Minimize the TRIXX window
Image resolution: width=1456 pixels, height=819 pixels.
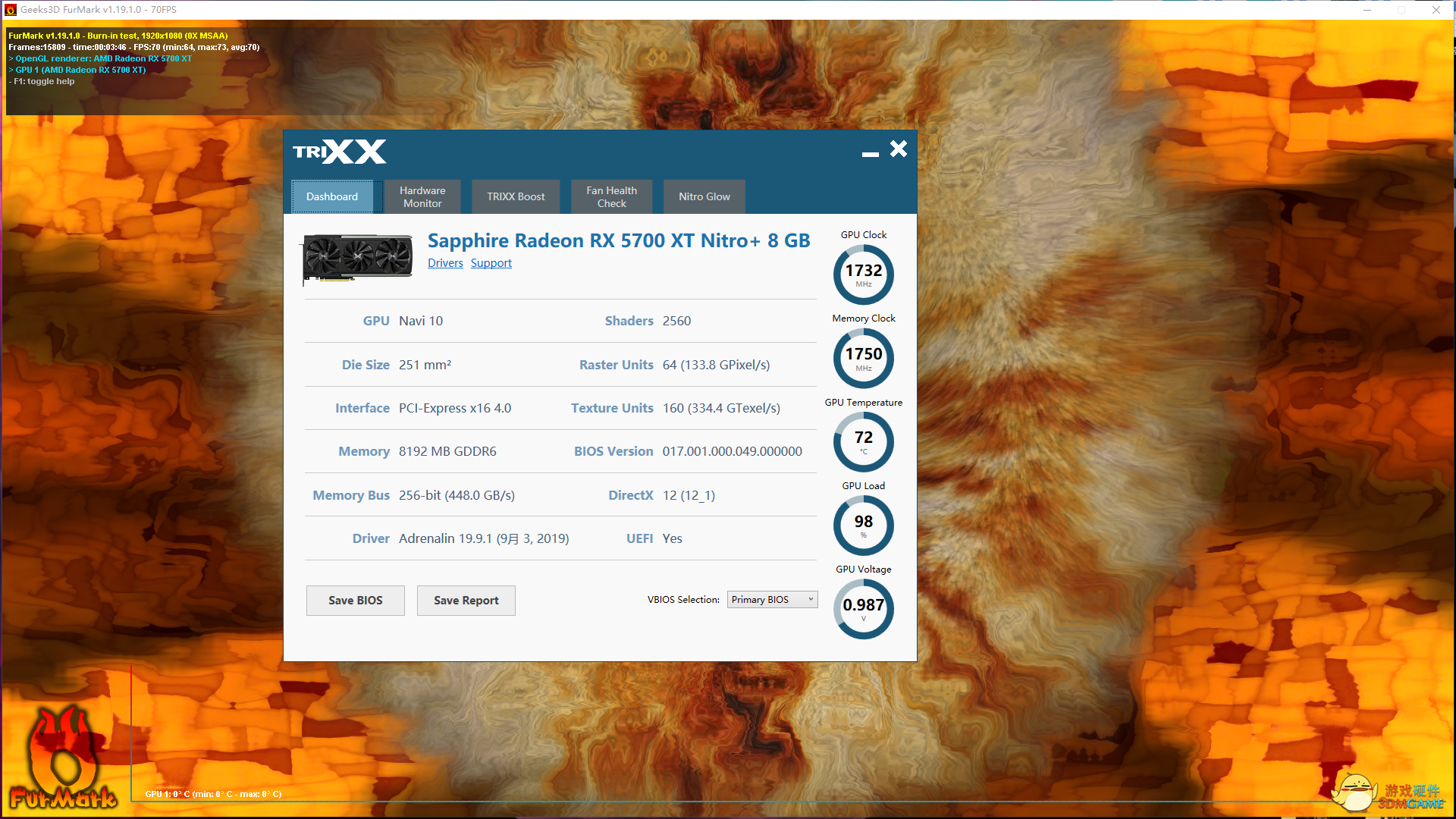[x=870, y=154]
